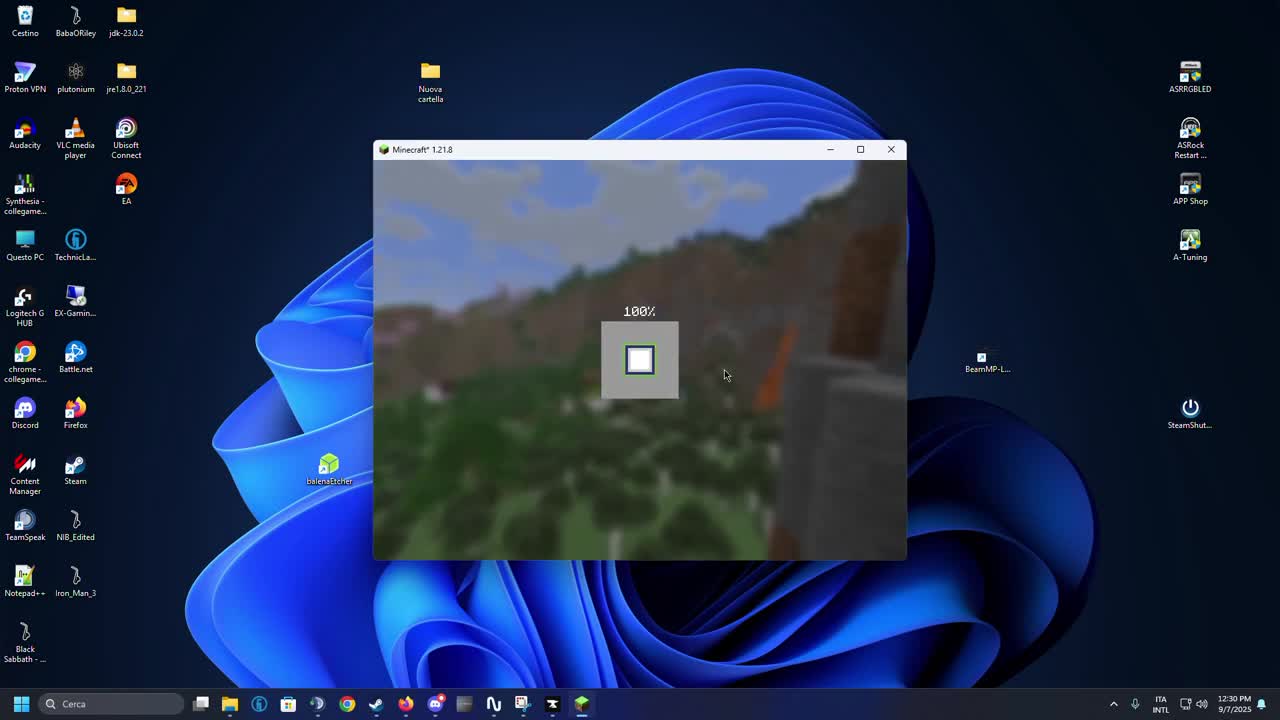Focus the Minecraft icon on the taskbar
The height and width of the screenshot is (720, 1280).
[x=582, y=704]
